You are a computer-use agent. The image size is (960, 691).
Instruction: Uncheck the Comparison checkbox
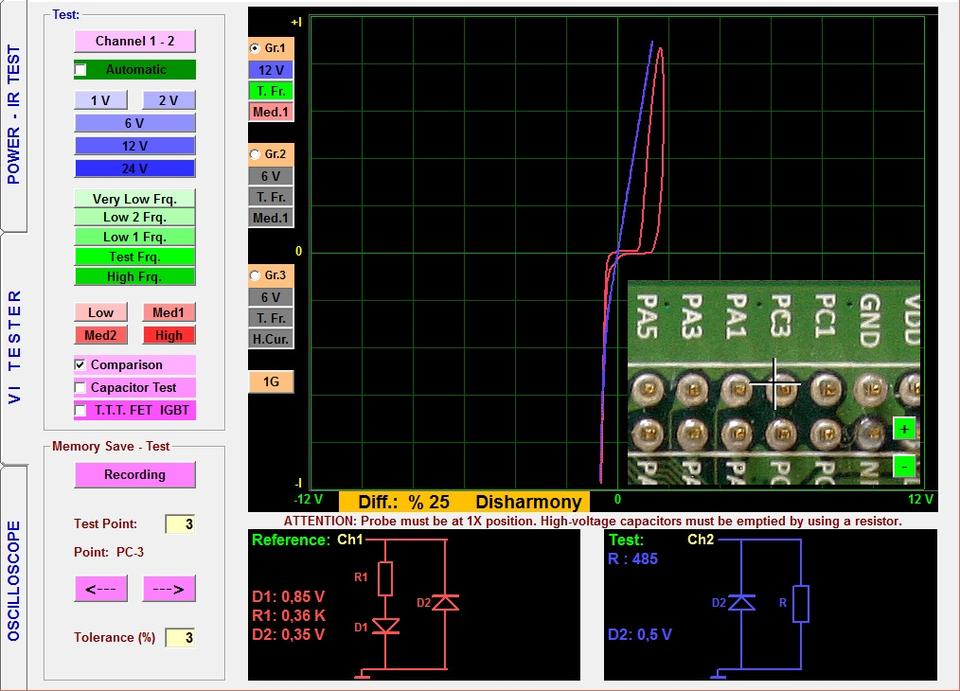pos(81,365)
